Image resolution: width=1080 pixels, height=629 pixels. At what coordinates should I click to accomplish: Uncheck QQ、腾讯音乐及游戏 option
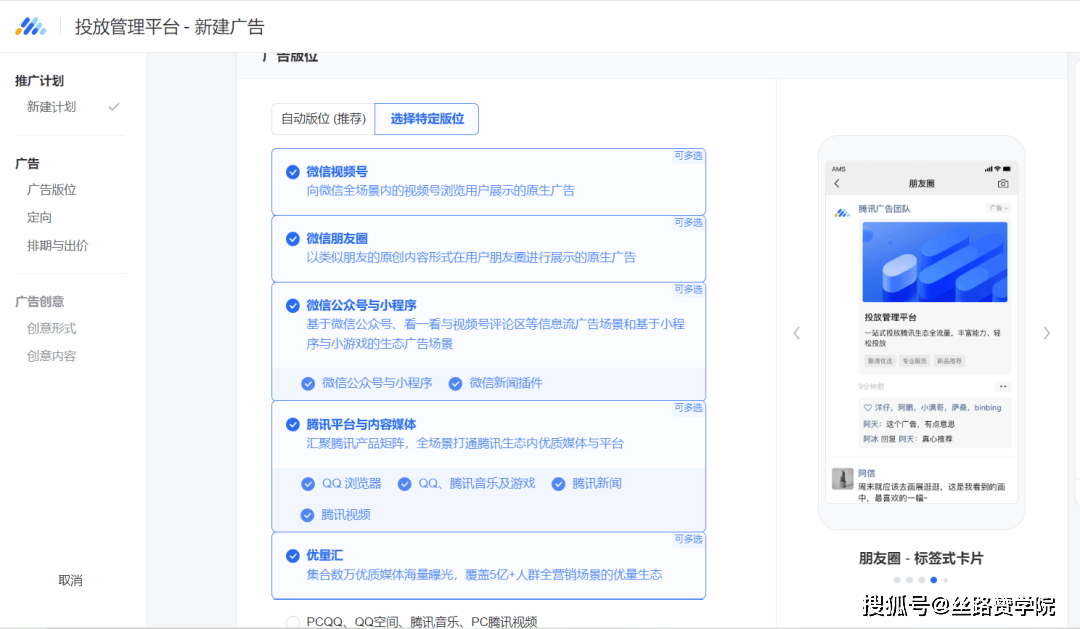[x=404, y=484]
